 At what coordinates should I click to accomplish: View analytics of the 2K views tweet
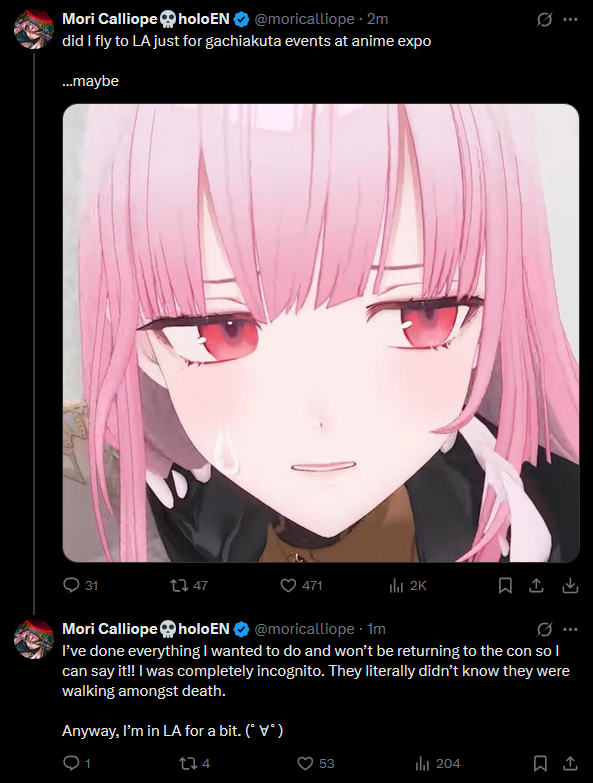click(396, 585)
